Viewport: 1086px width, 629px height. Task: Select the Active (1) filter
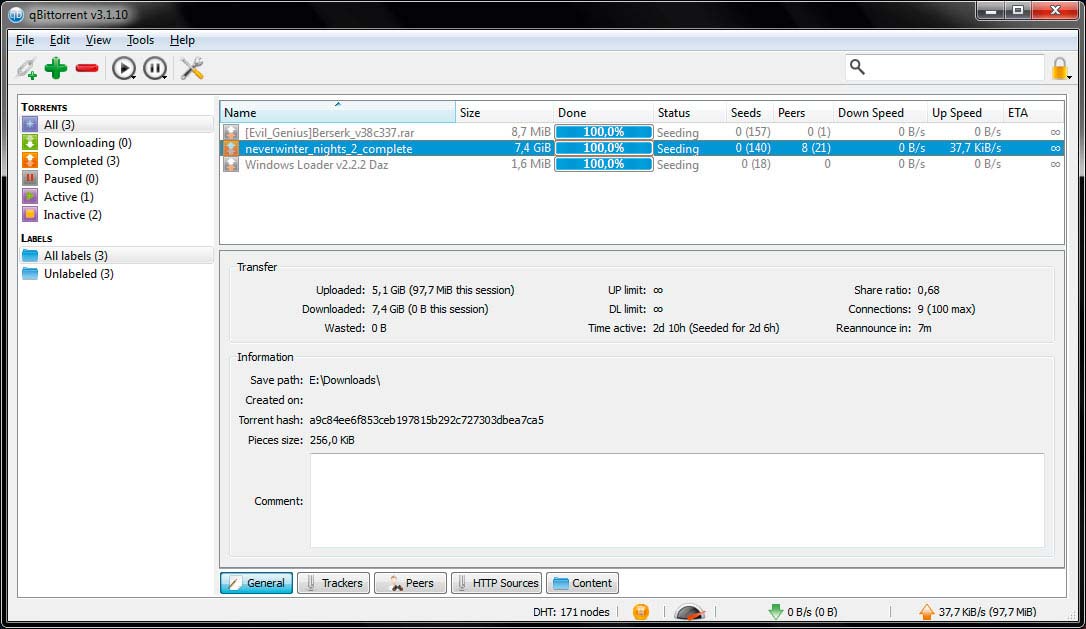(117, 197)
